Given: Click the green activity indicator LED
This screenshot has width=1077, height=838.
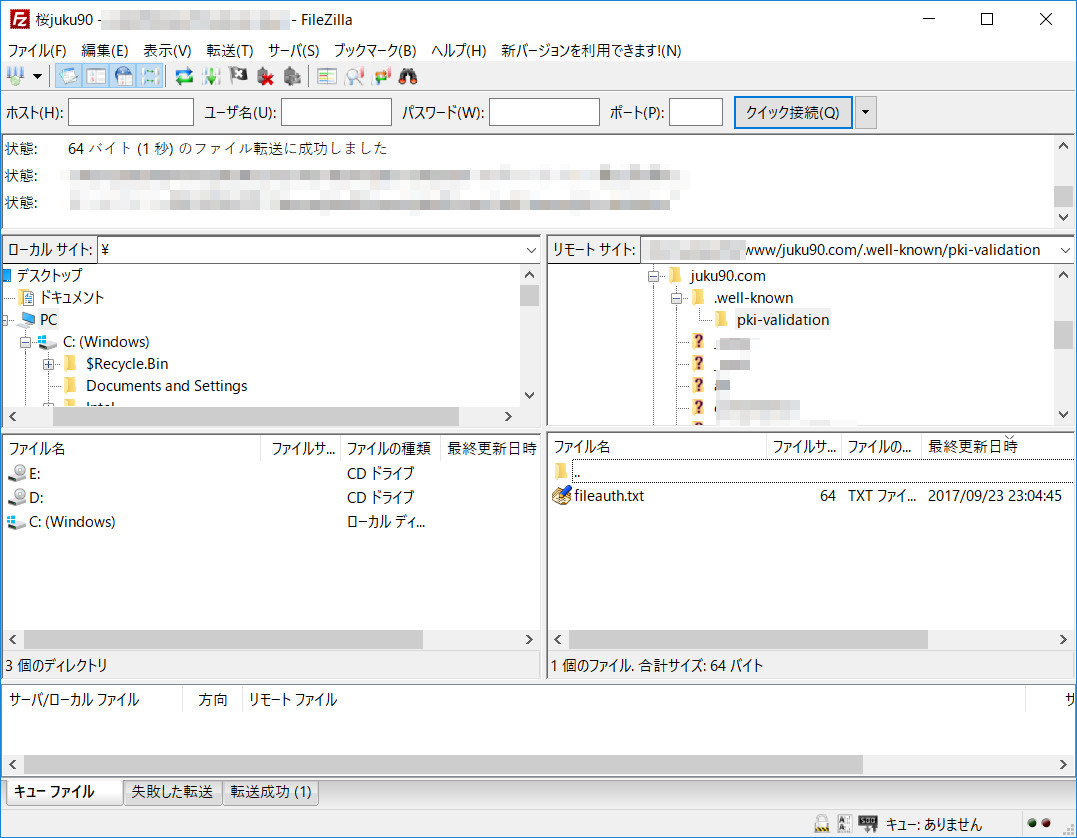Looking at the screenshot, I should [x=1032, y=823].
